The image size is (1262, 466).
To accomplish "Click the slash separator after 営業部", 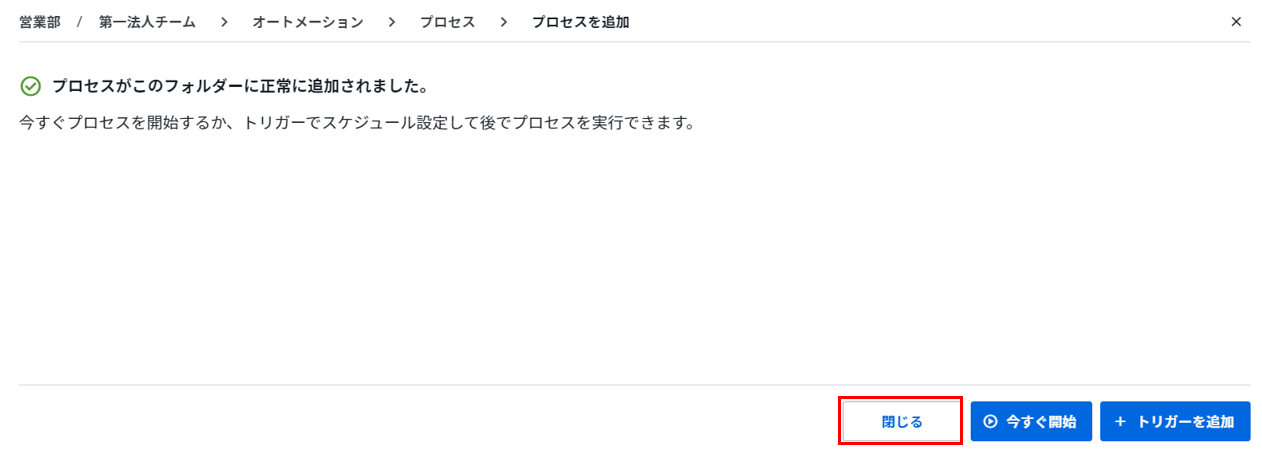I will coord(79,22).
